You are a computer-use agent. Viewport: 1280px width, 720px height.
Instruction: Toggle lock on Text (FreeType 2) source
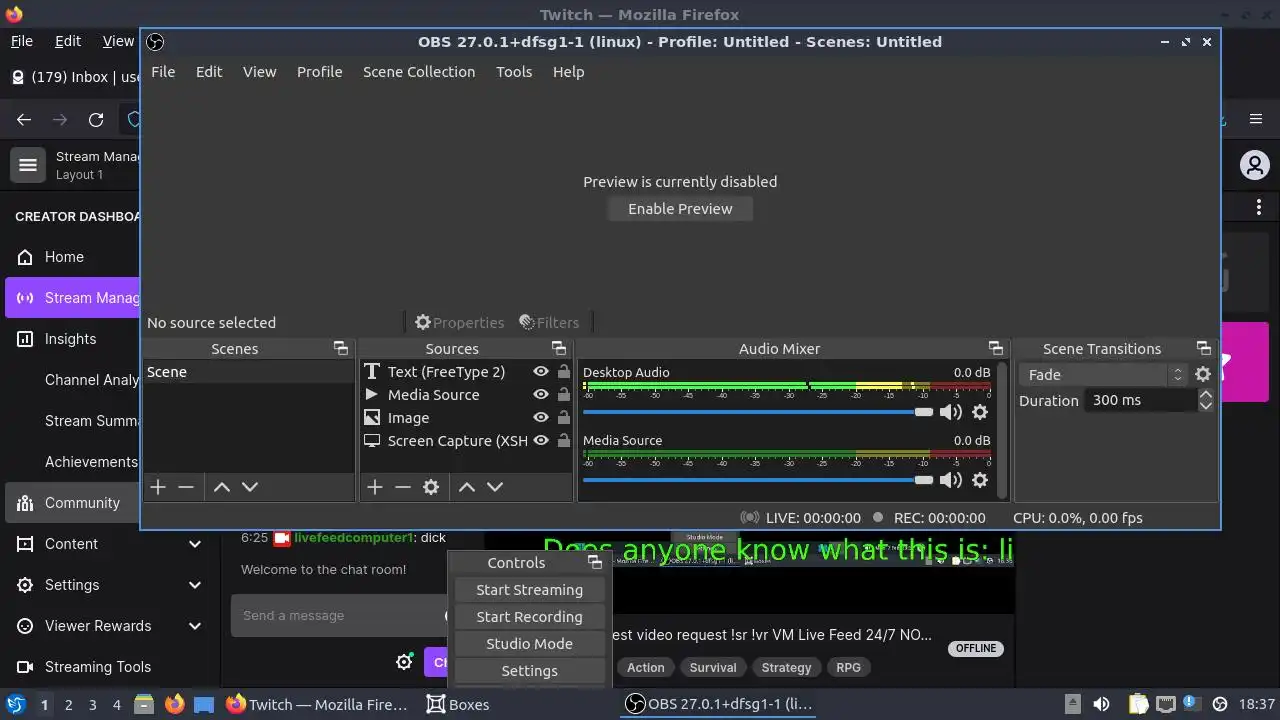(x=564, y=372)
